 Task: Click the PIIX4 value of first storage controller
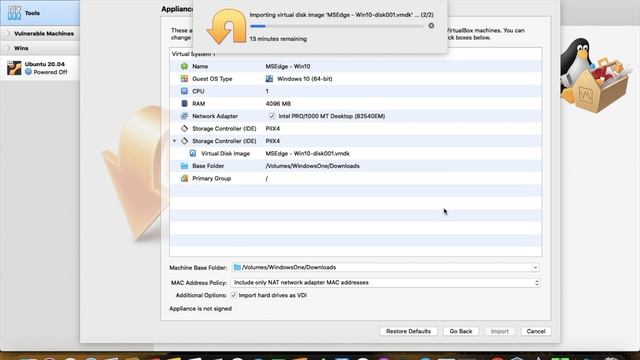point(273,129)
